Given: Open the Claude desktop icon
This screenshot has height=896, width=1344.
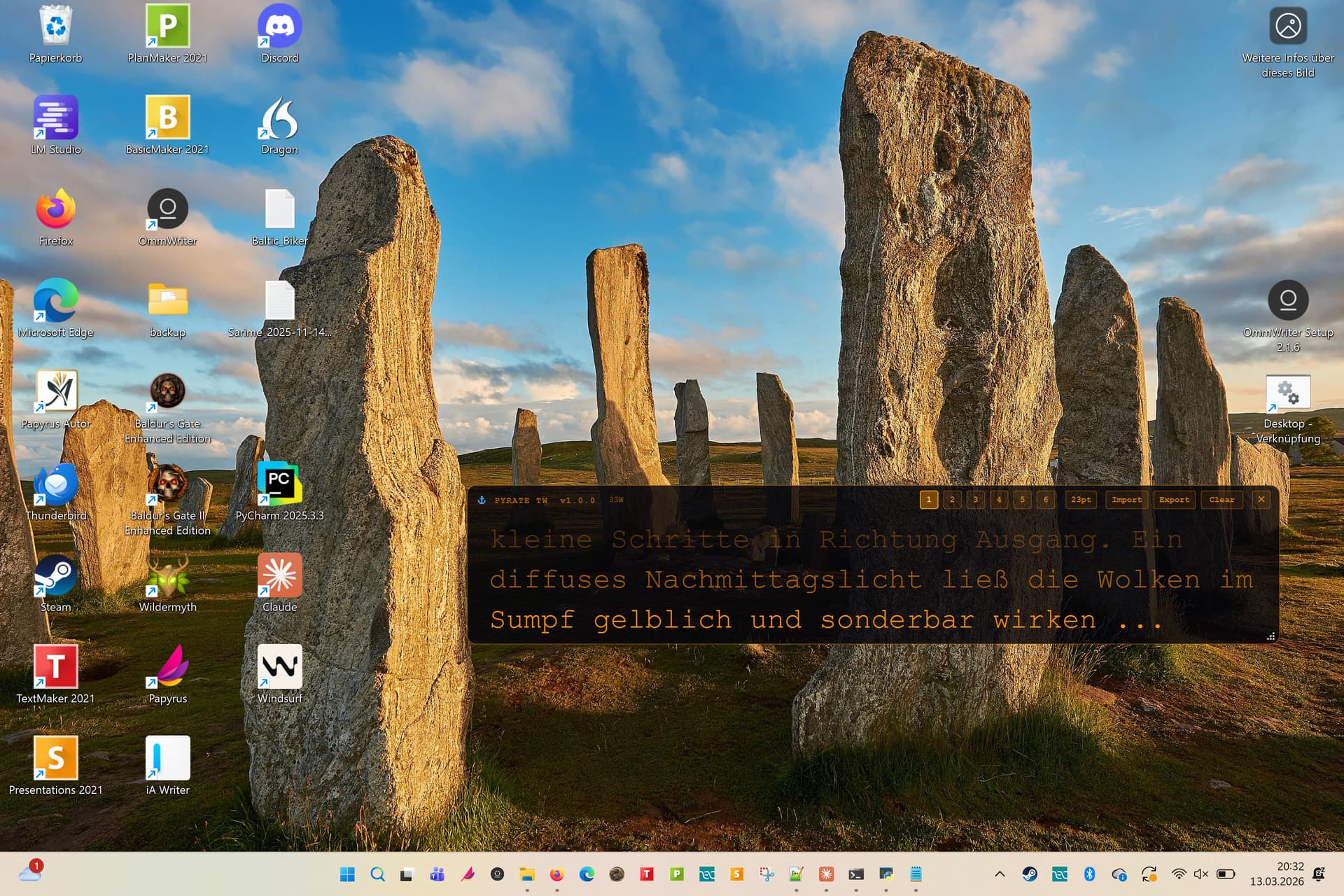Looking at the screenshot, I should (279, 576).
